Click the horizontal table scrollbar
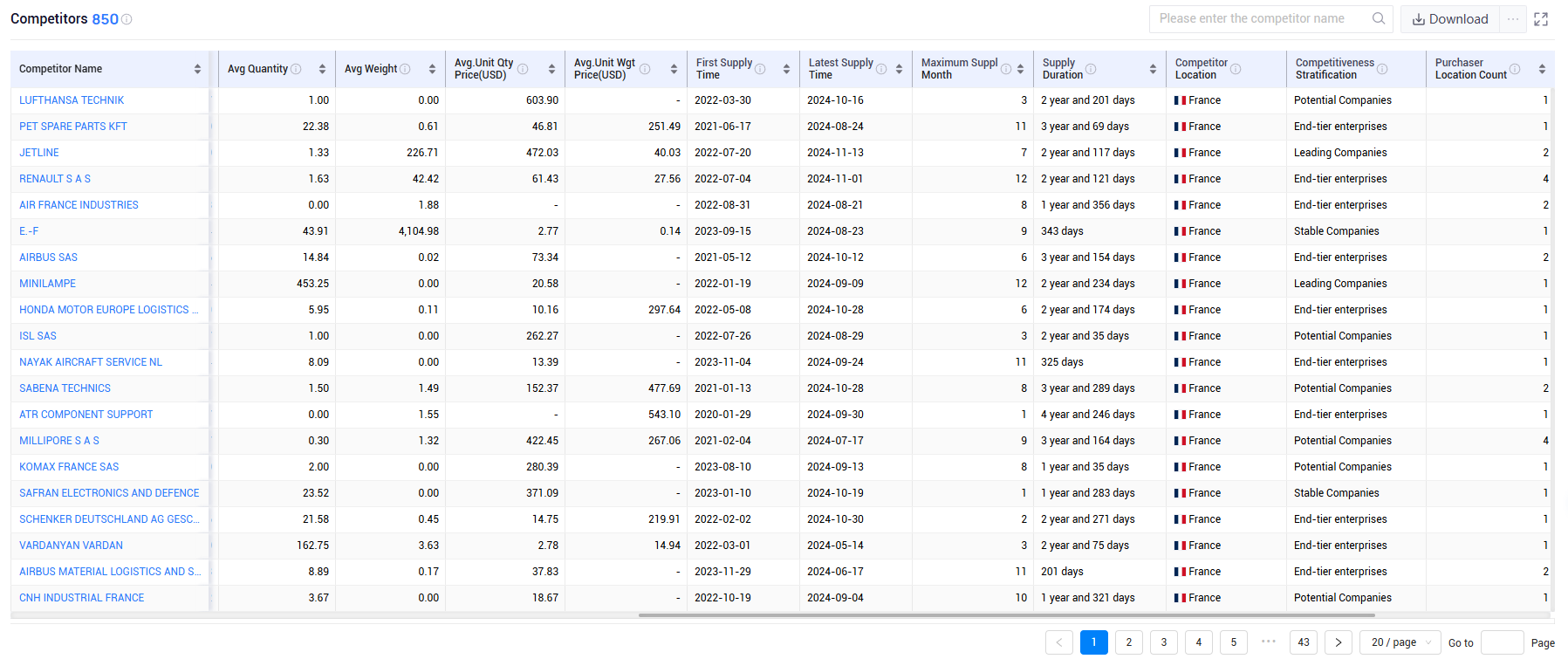Screen dimensions: 1568x659 1006,615
